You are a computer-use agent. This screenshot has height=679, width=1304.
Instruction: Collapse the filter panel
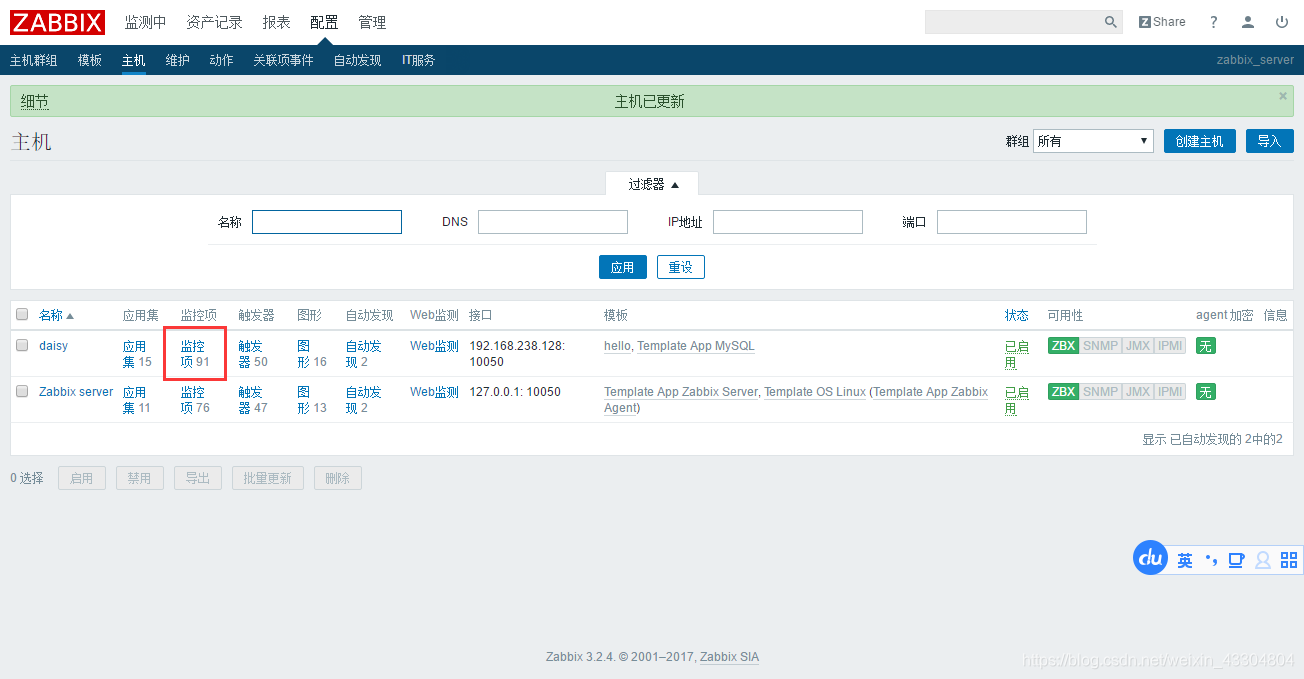point(652,184)
